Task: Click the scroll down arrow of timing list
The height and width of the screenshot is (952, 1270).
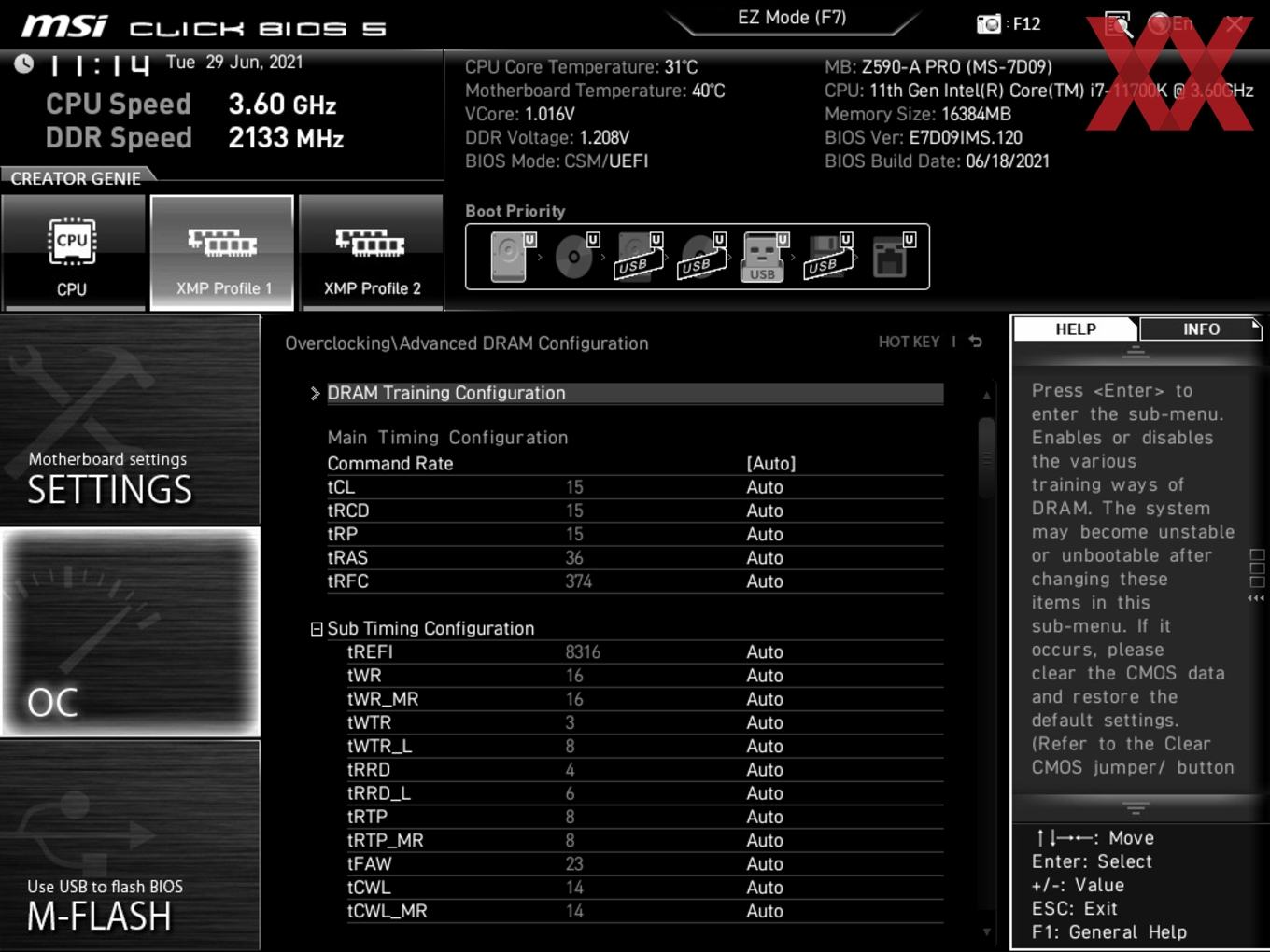Action: (x=986, y=931)
